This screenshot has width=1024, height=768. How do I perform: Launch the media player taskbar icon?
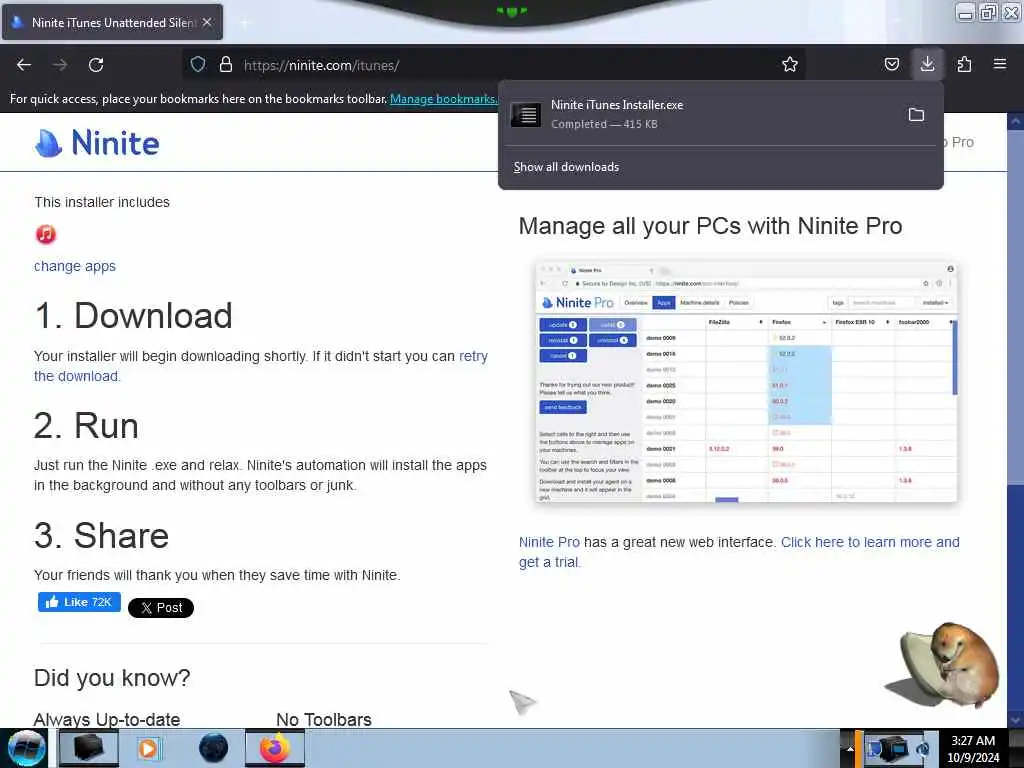point(148,748)
